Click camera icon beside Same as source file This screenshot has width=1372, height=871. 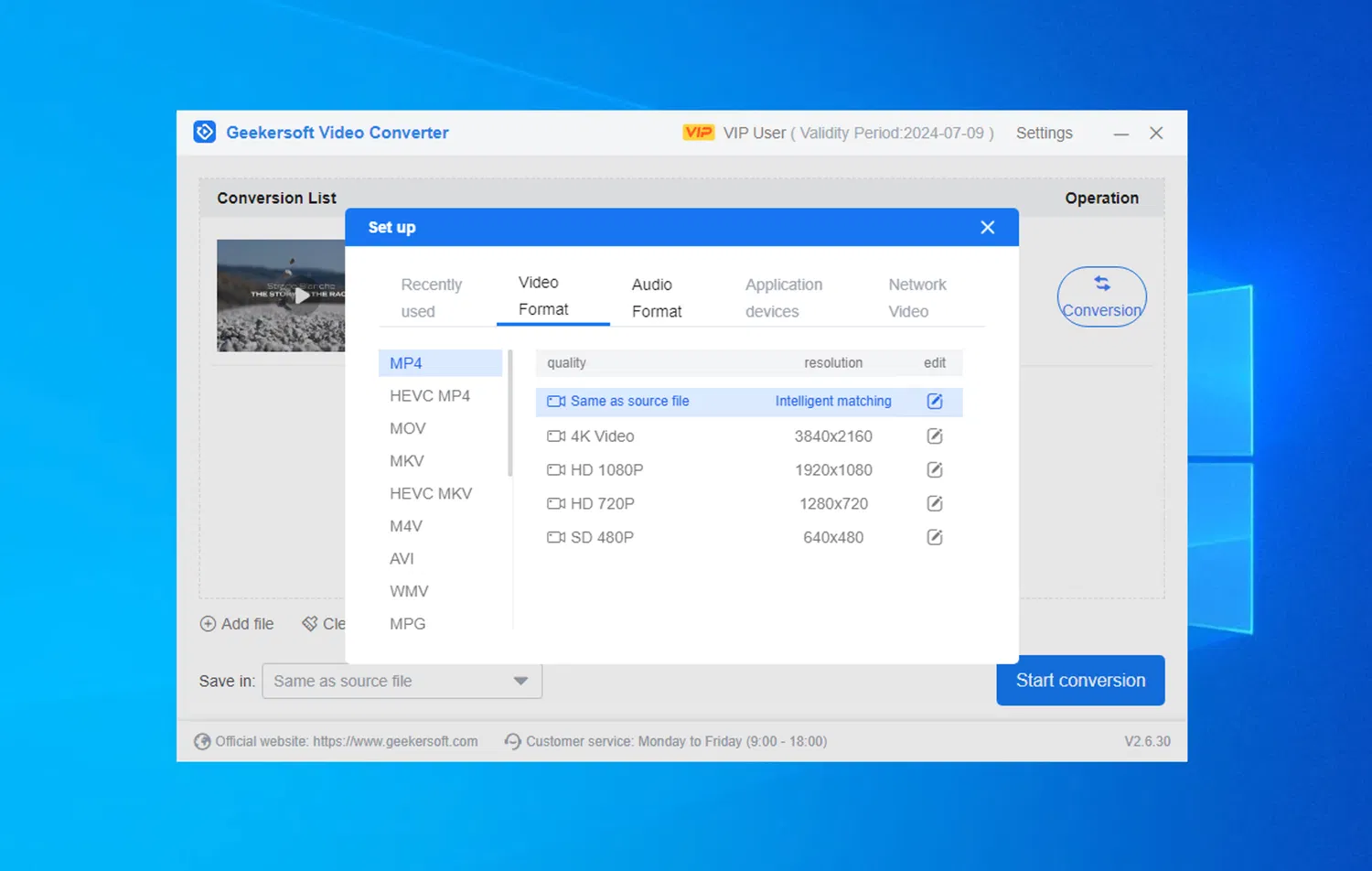556,401
